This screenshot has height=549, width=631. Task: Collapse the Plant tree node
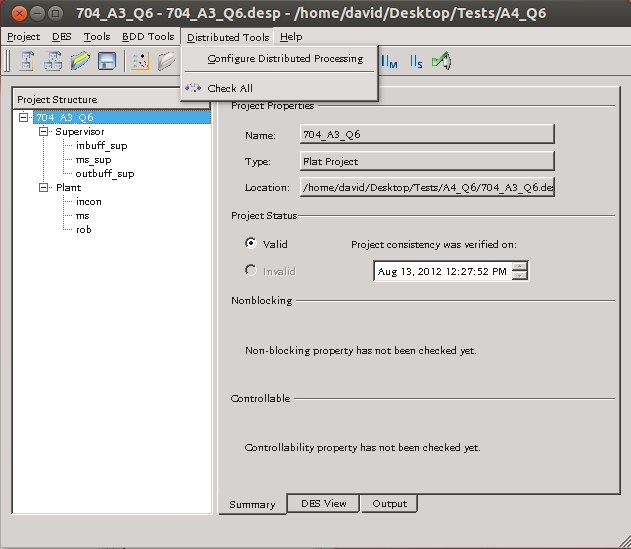[44, 188]
